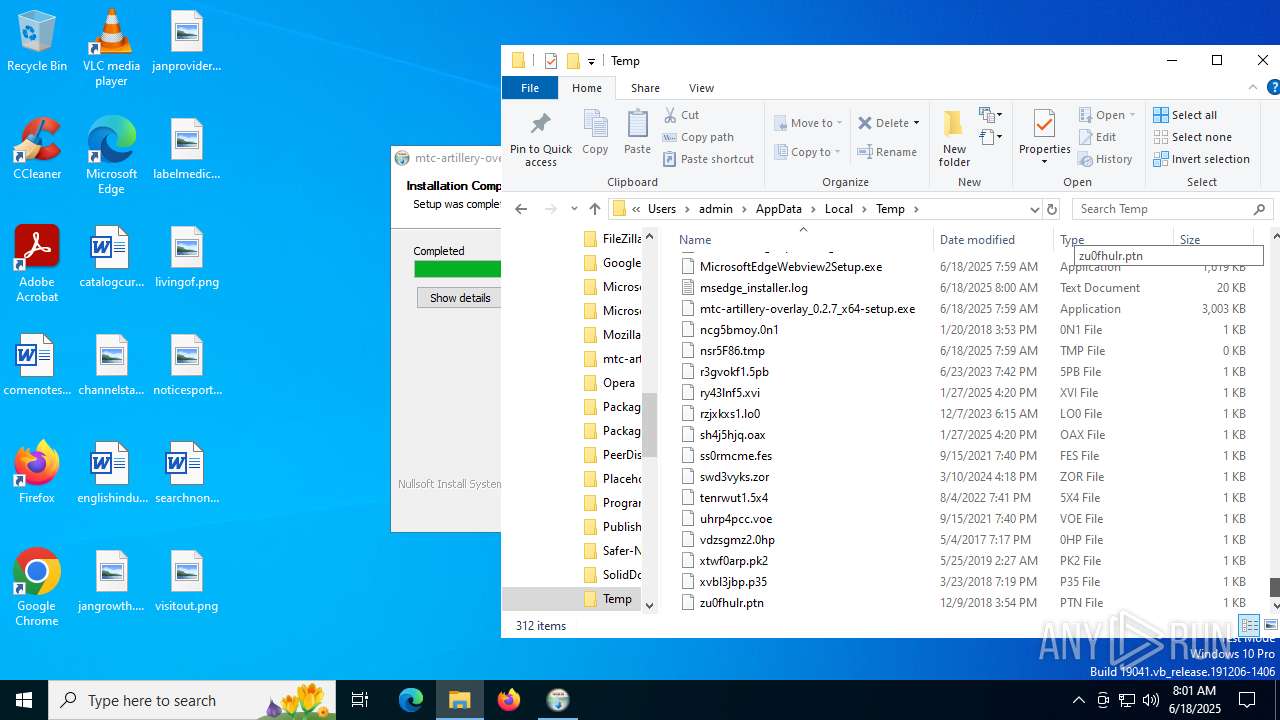Open VLC media player desktop shortcut

pos(111,47)
